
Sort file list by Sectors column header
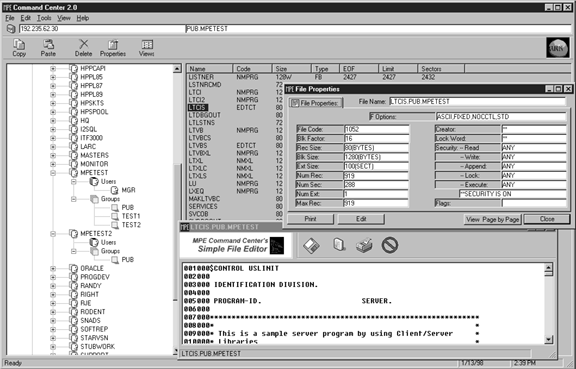point(441,69)
